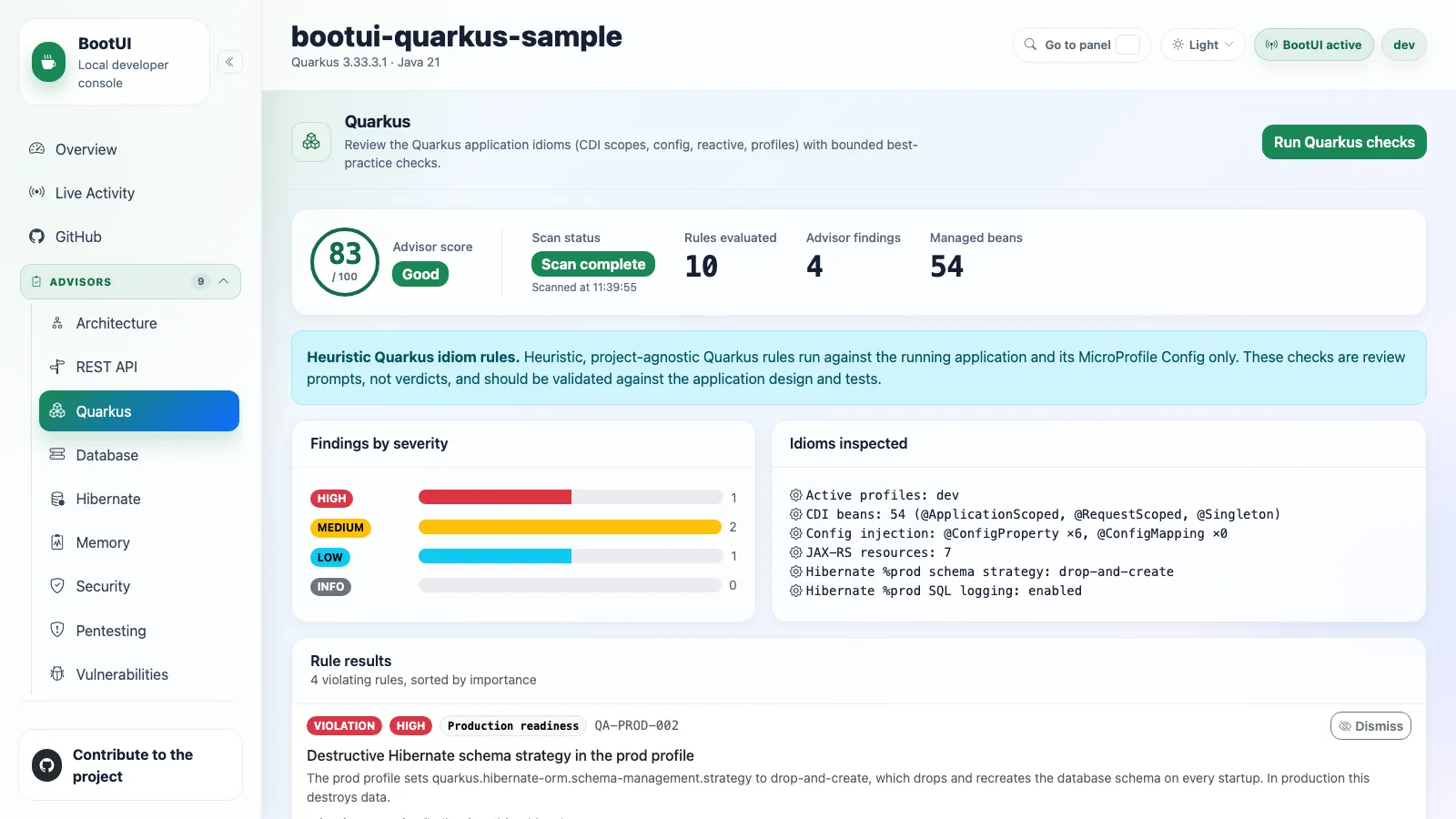Click the Live Activity broadcast icon

tap(36, 192)
